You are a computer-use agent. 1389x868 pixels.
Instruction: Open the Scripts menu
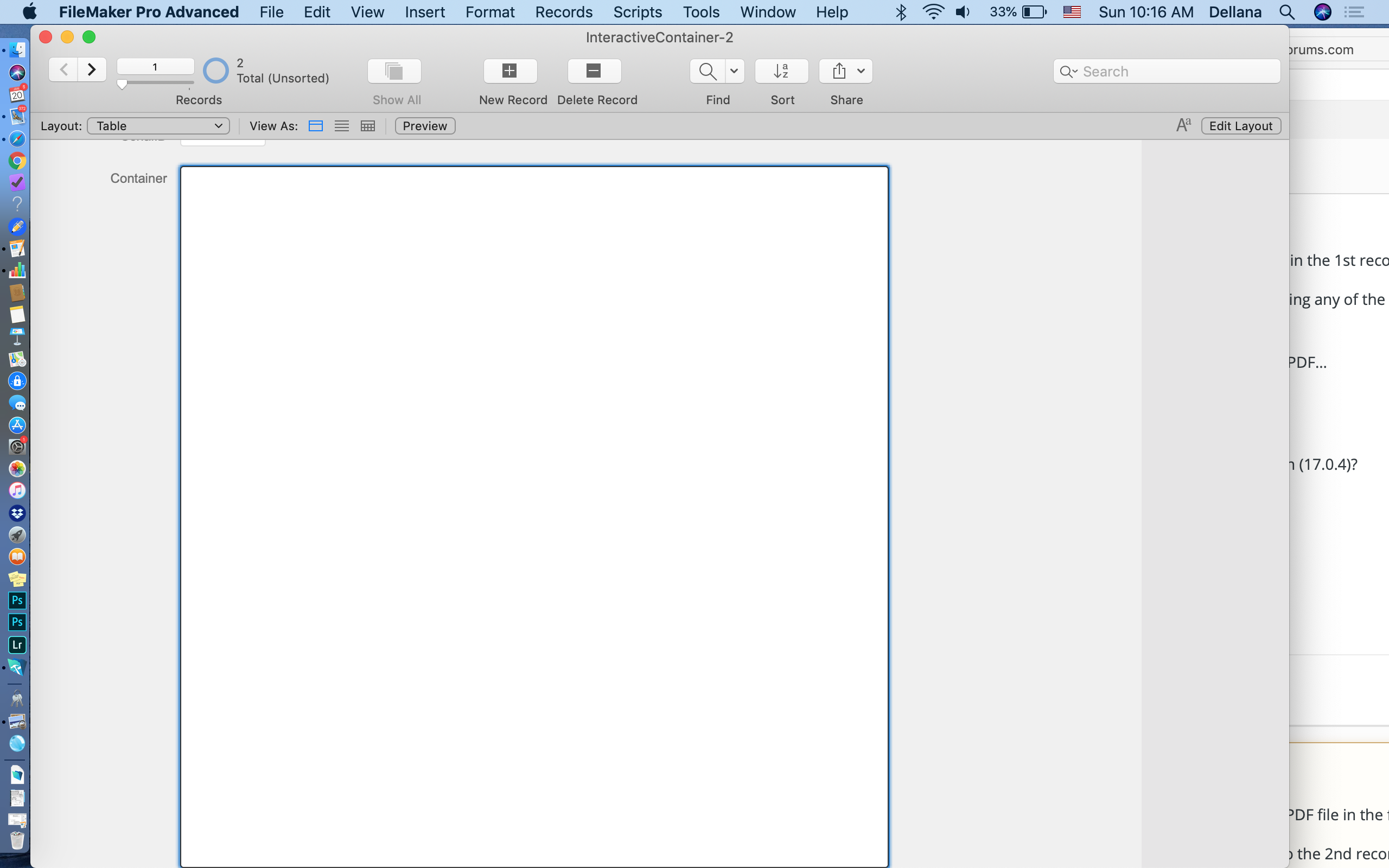tap(637, 12)
